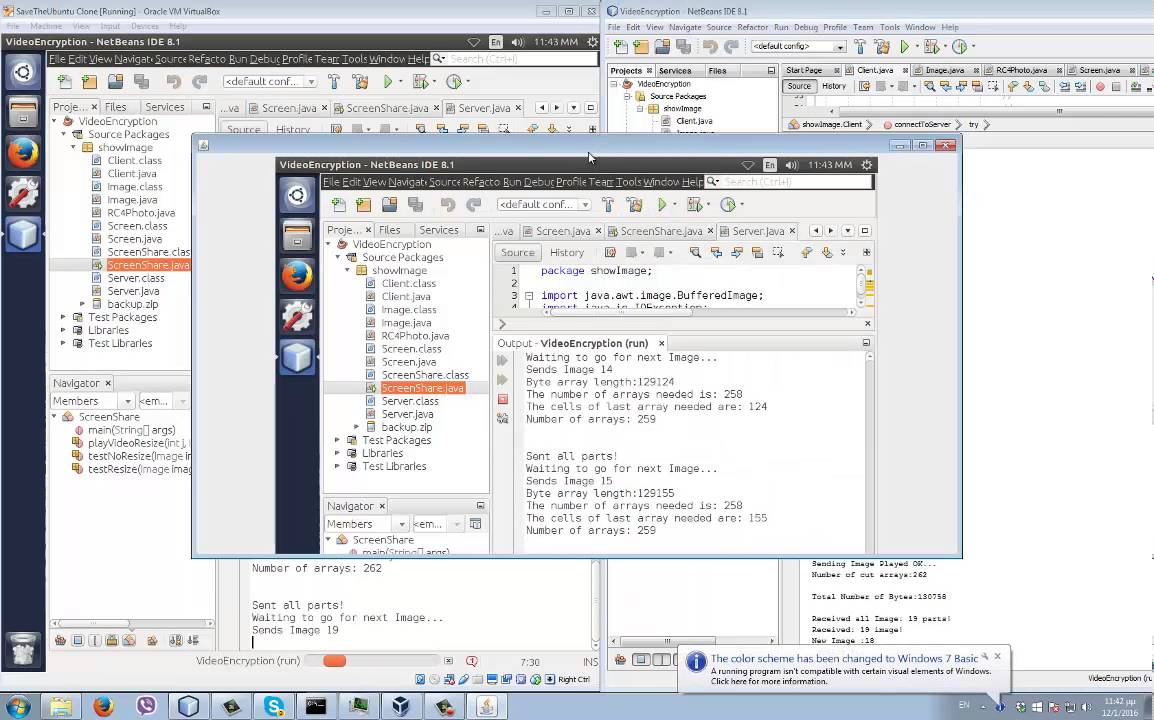Viewport: 1154px width, 720px height.
Task: Open Members dropdown in Ubuntu VM Navigator panel
Action: pos(127,401)
